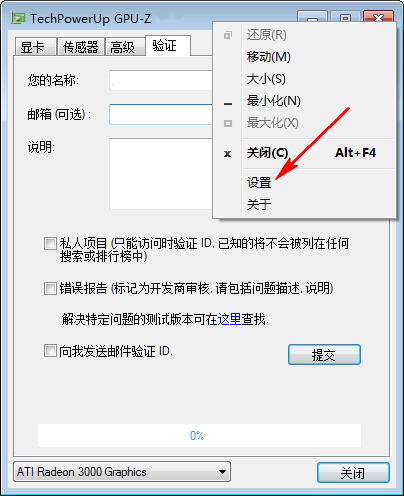Click the restore icon beside 还原(R)
The image size is (404, 496).
[x=228, y=35]
